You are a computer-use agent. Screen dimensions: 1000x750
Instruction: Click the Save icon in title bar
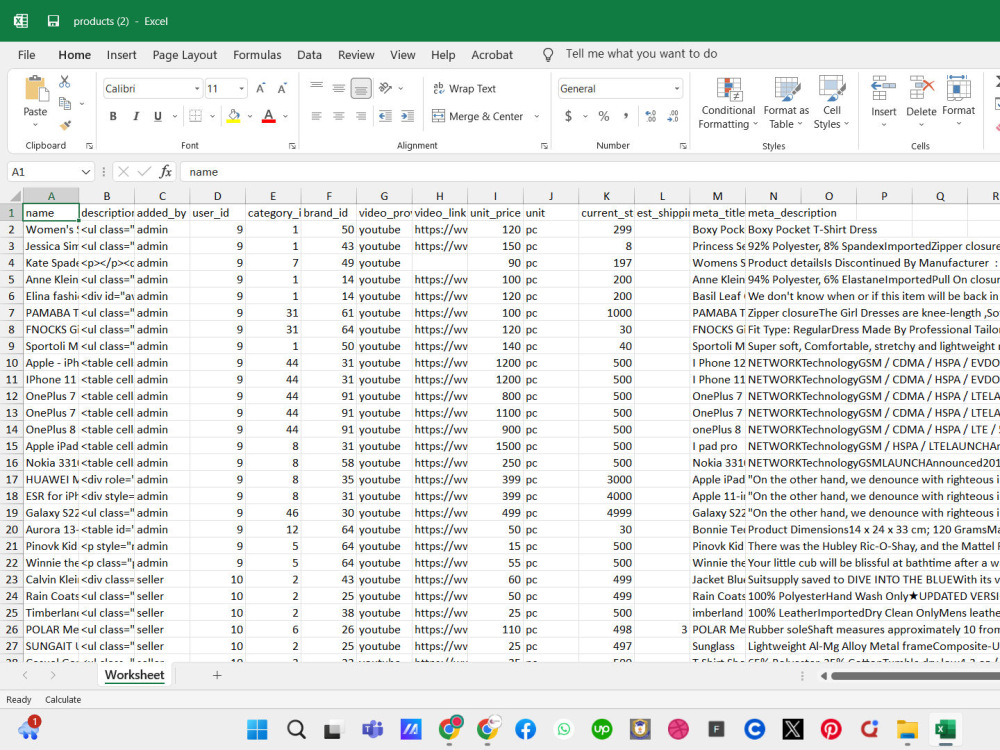click(x=54, y=21)
